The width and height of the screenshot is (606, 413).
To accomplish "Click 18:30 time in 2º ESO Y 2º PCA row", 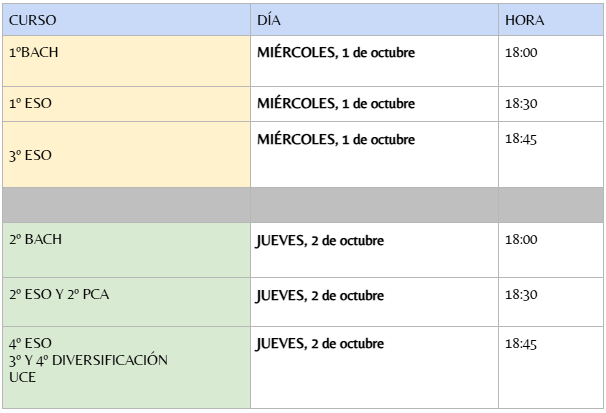I will [522, 295].
